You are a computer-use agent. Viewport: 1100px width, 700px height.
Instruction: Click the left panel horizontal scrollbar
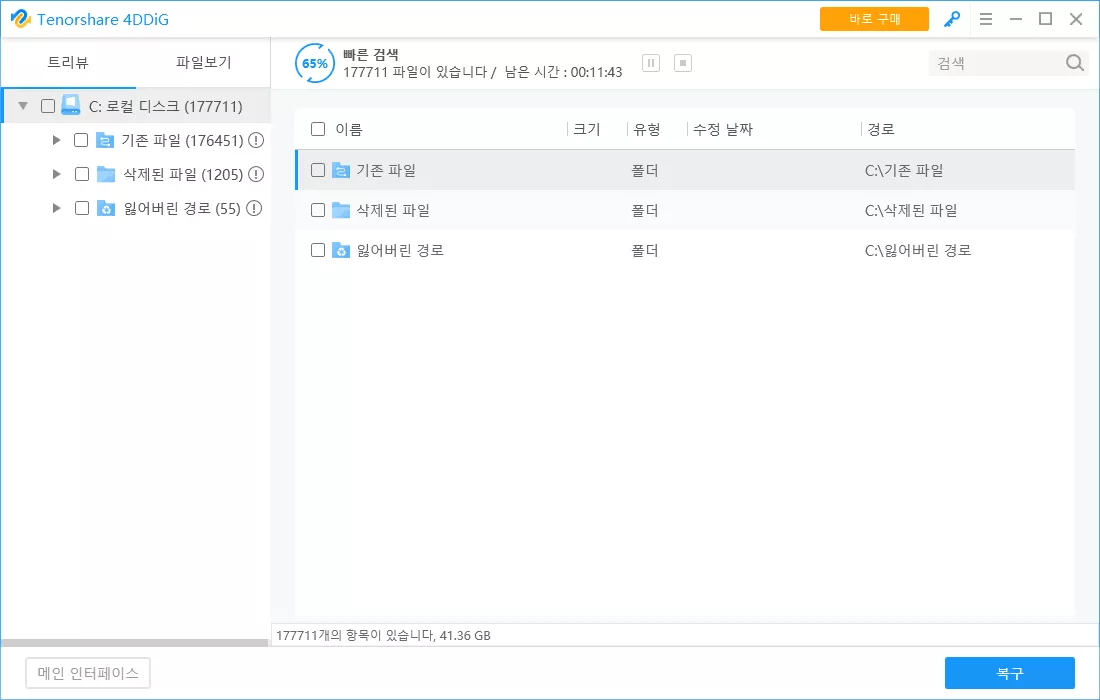point(135,642)
